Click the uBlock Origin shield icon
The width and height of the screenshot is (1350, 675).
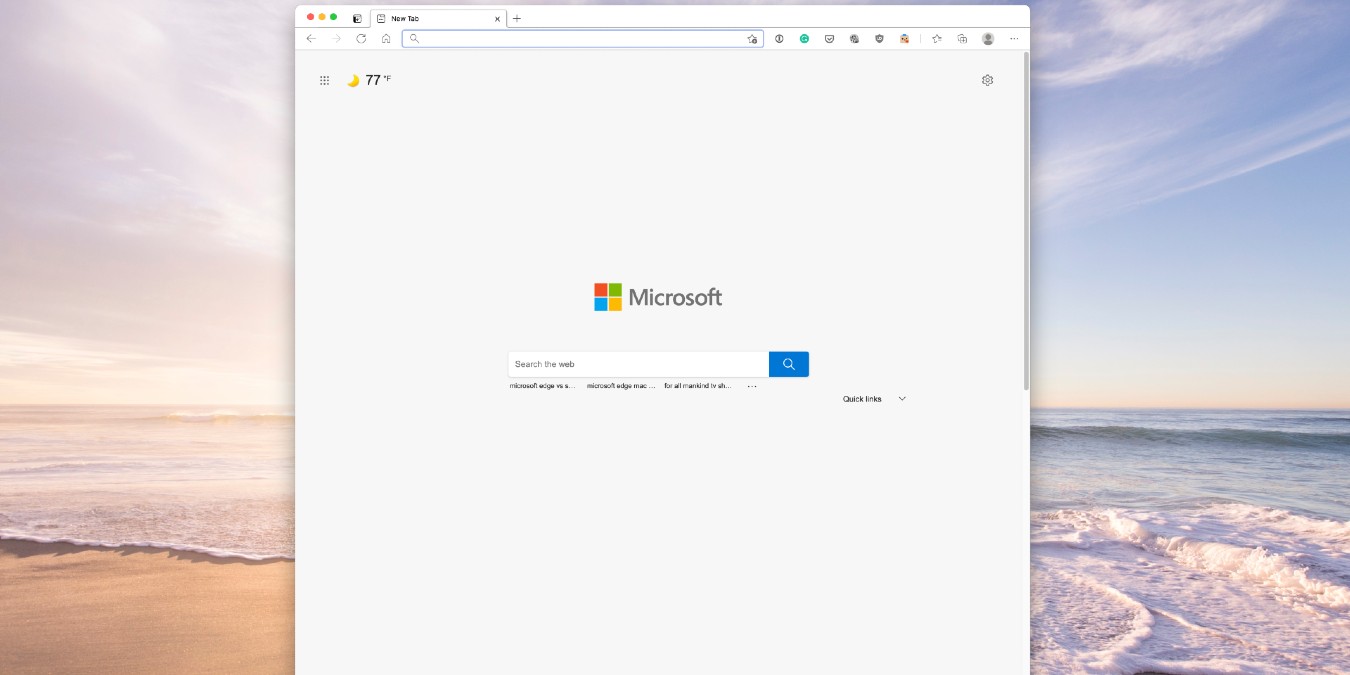879,38
